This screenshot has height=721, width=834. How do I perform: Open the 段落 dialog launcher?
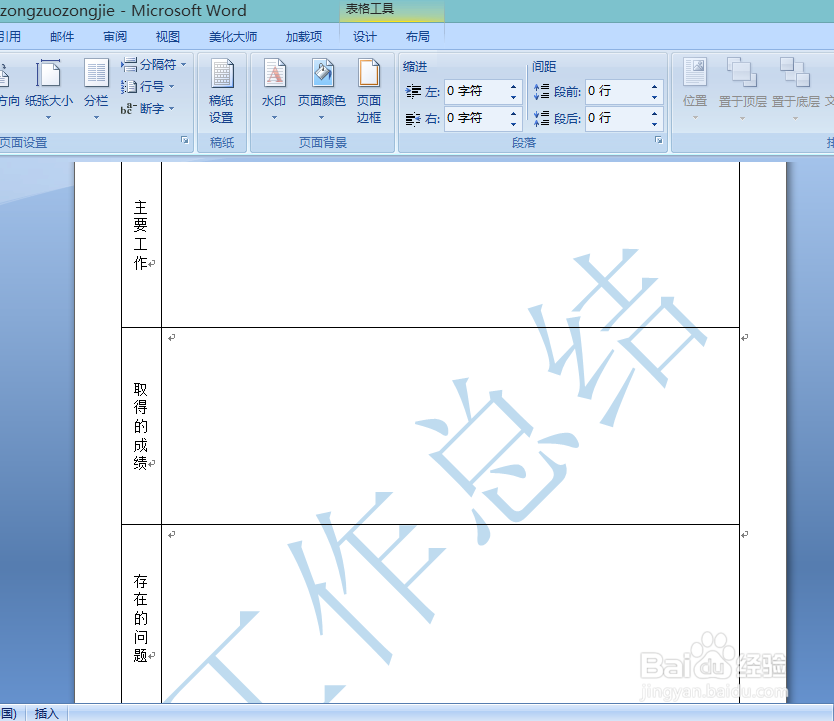657,140
